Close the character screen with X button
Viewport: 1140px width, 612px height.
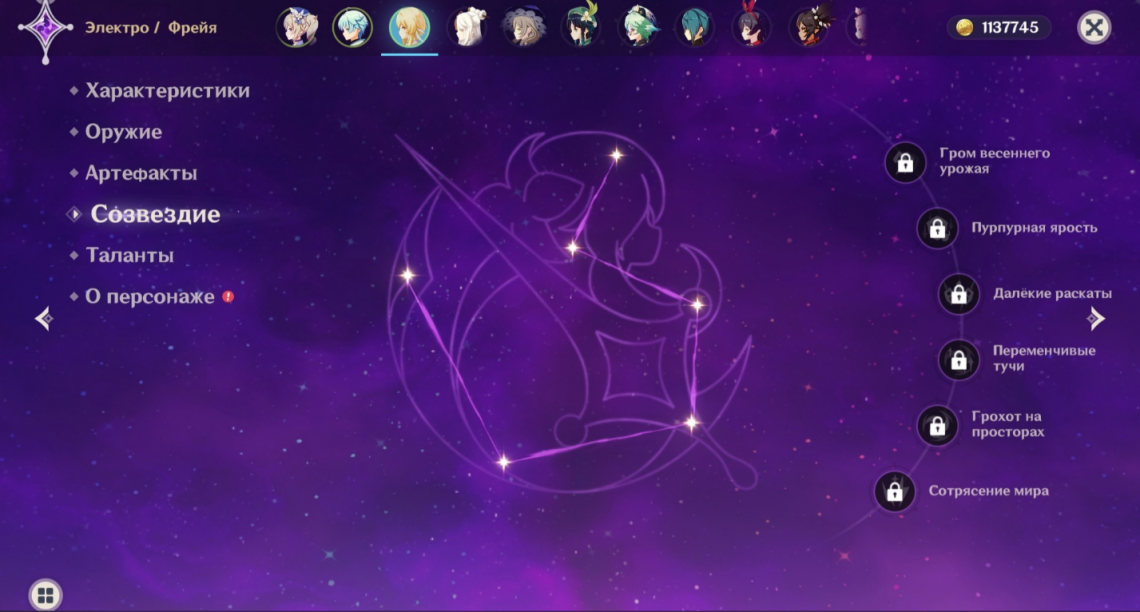1094,27
